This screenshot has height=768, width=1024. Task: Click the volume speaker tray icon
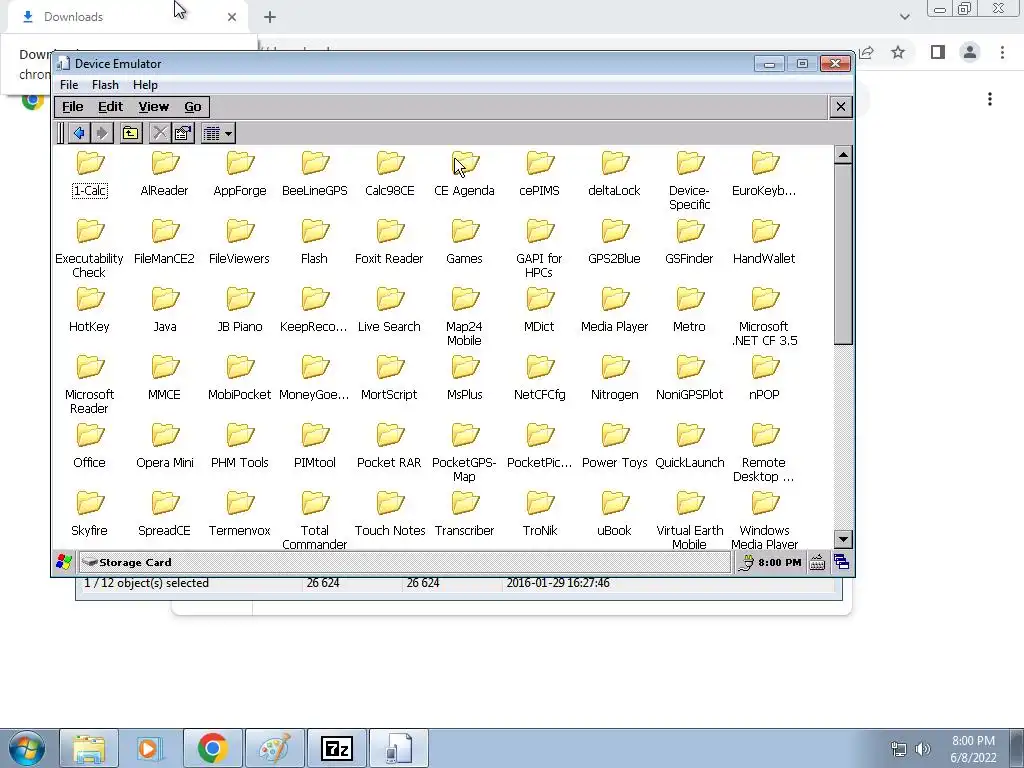click(x=923, y=749)
